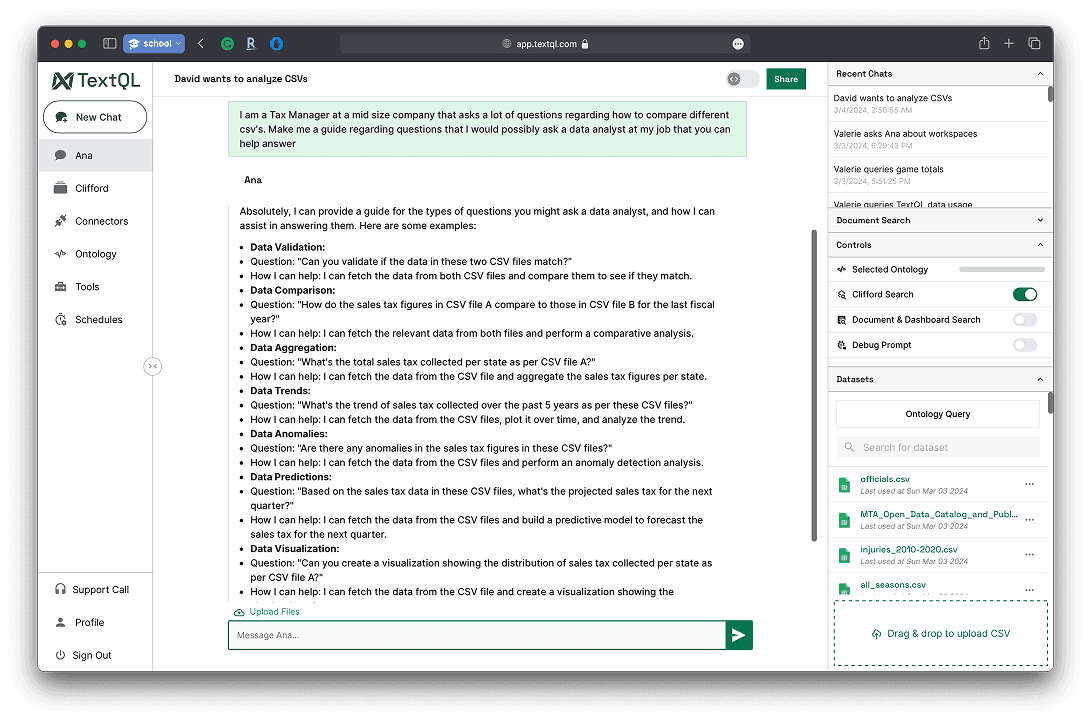This screenshot has height=722, width=1091.
Task: Click Upload Files link
Action: (x=267, y=612)
